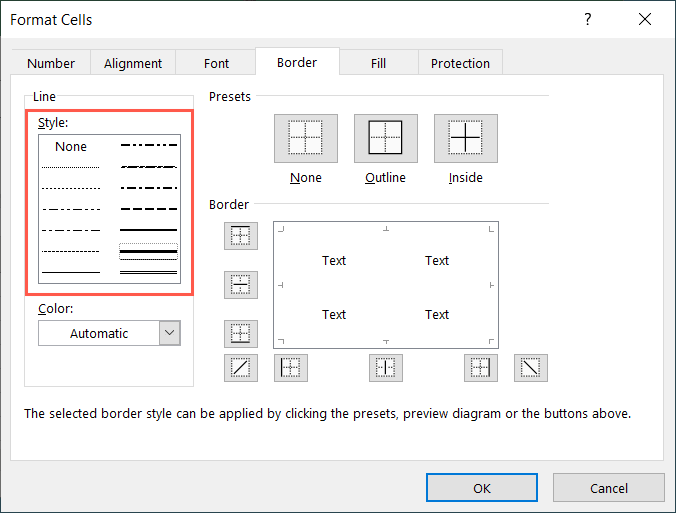This screenshot has width=676, height=513.
Task: Open the Fill tab
Action: (x=378, y=63)
